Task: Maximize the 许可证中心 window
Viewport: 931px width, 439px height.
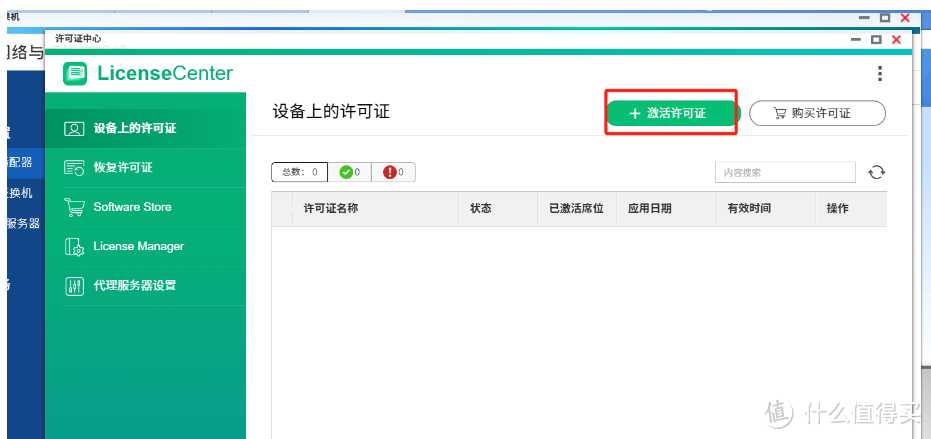Action: tap(876, 39)
